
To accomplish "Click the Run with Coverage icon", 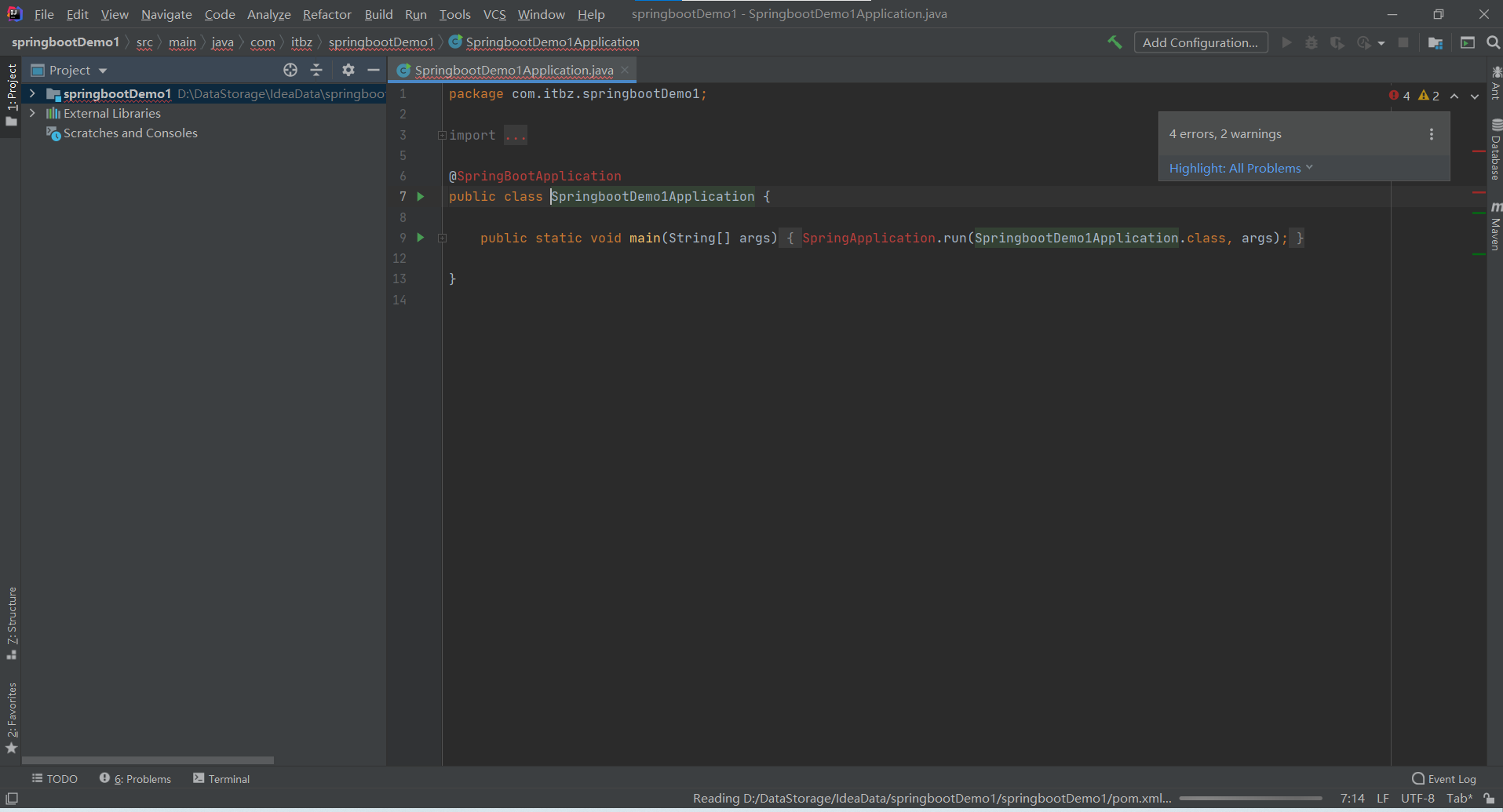I will point(1337,42).
